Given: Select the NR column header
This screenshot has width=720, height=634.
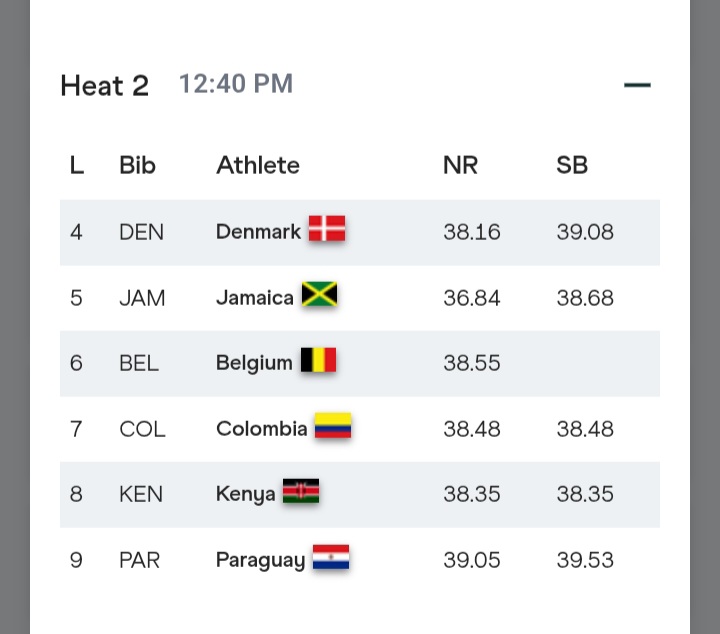Looking at the screenshot, I should 460,165.
